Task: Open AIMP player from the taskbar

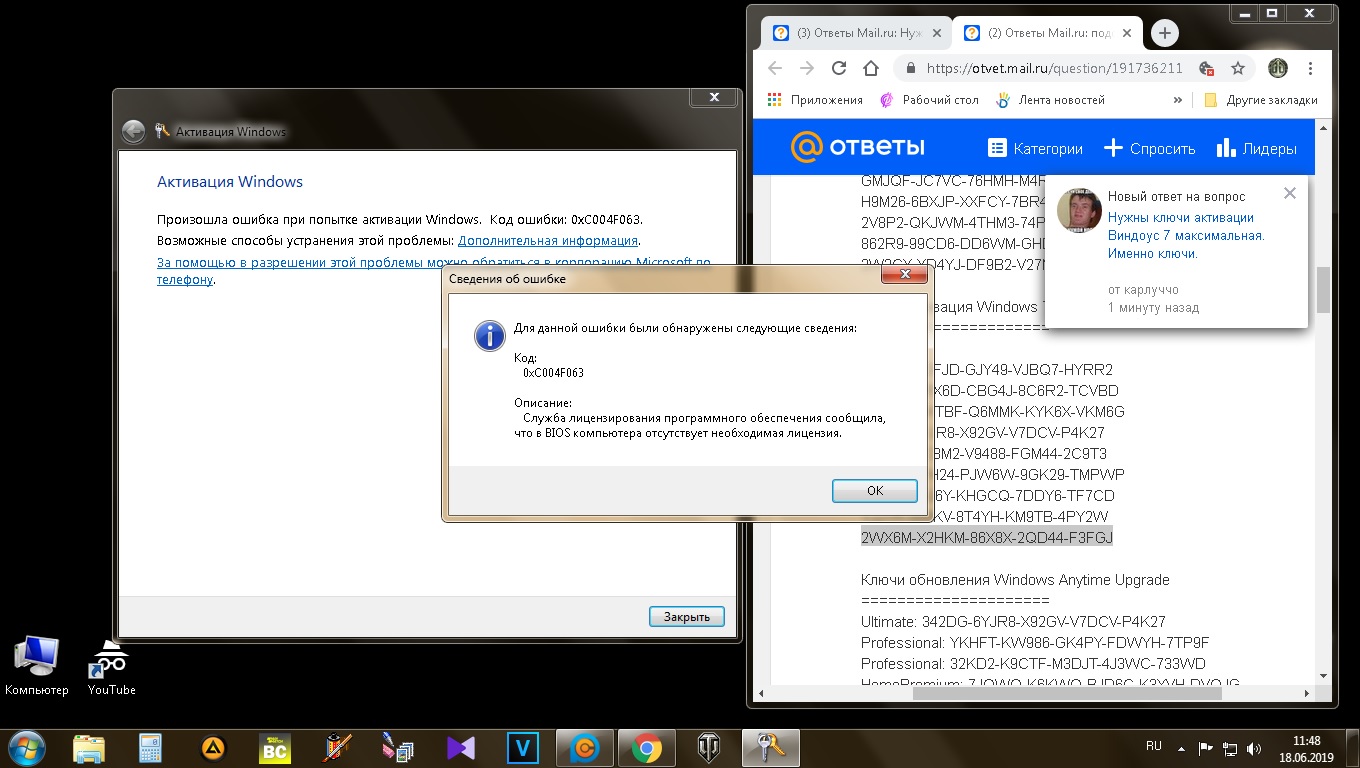Action: click(x=213, y=748)
